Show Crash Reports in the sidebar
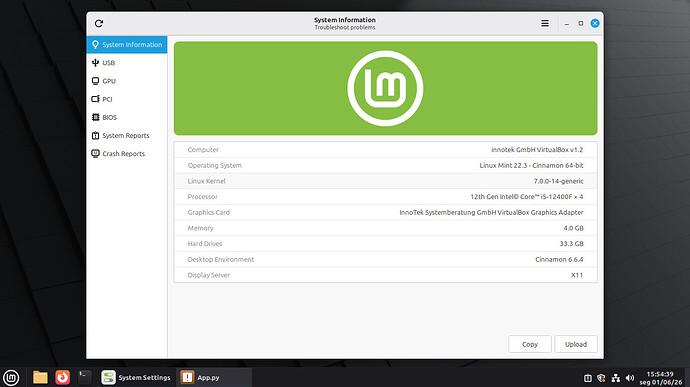 click(x=127, y=154)
